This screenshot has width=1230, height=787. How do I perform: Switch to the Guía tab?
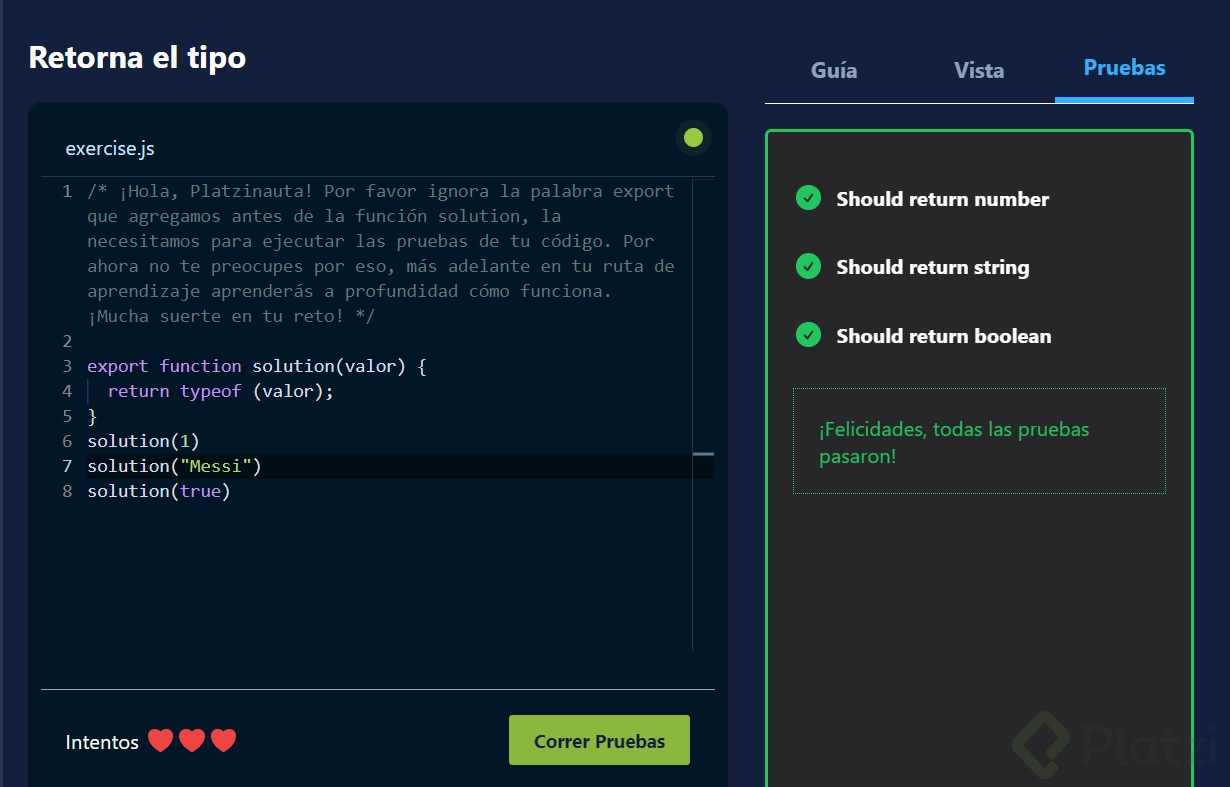click(834, 70)
